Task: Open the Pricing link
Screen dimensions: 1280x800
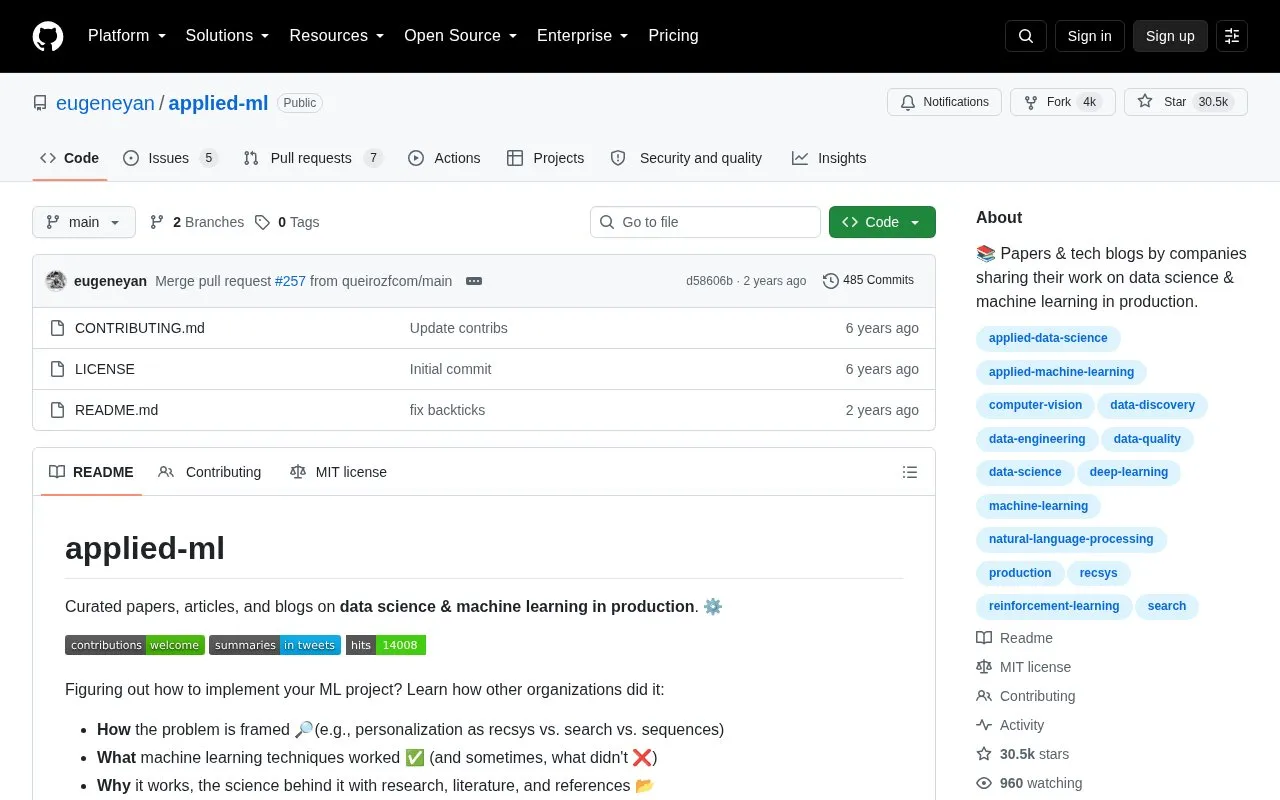Action: [673, 36]
